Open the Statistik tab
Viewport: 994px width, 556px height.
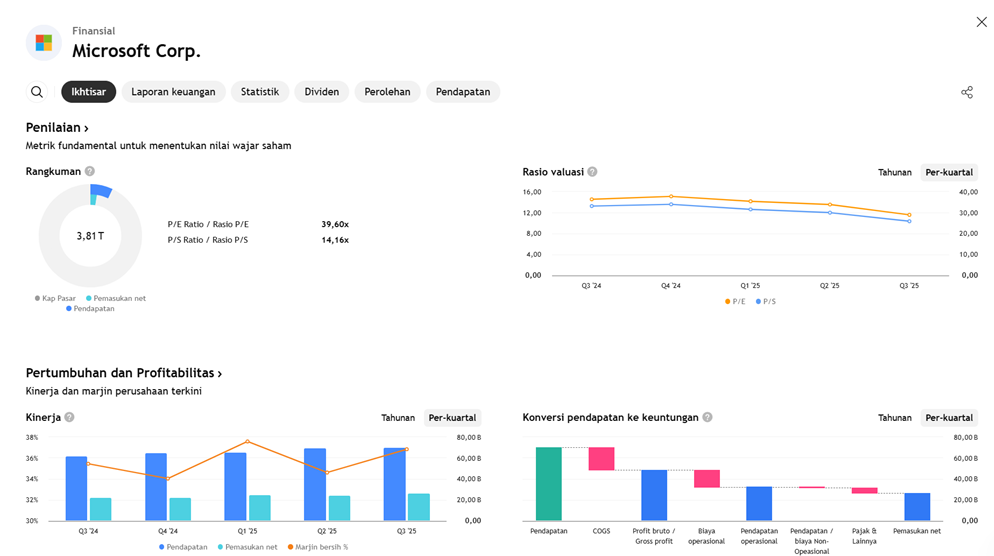pos(260,92)
